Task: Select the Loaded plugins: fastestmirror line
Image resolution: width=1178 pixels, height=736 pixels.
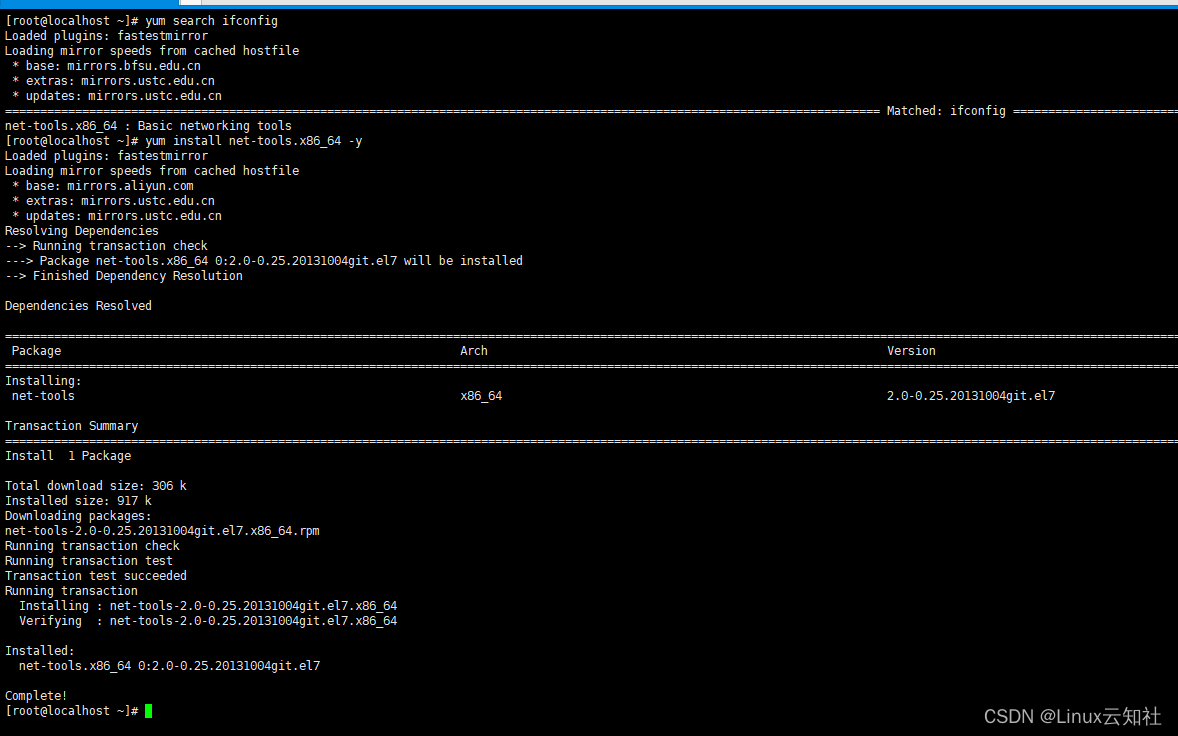Action: tap(106, 35)
